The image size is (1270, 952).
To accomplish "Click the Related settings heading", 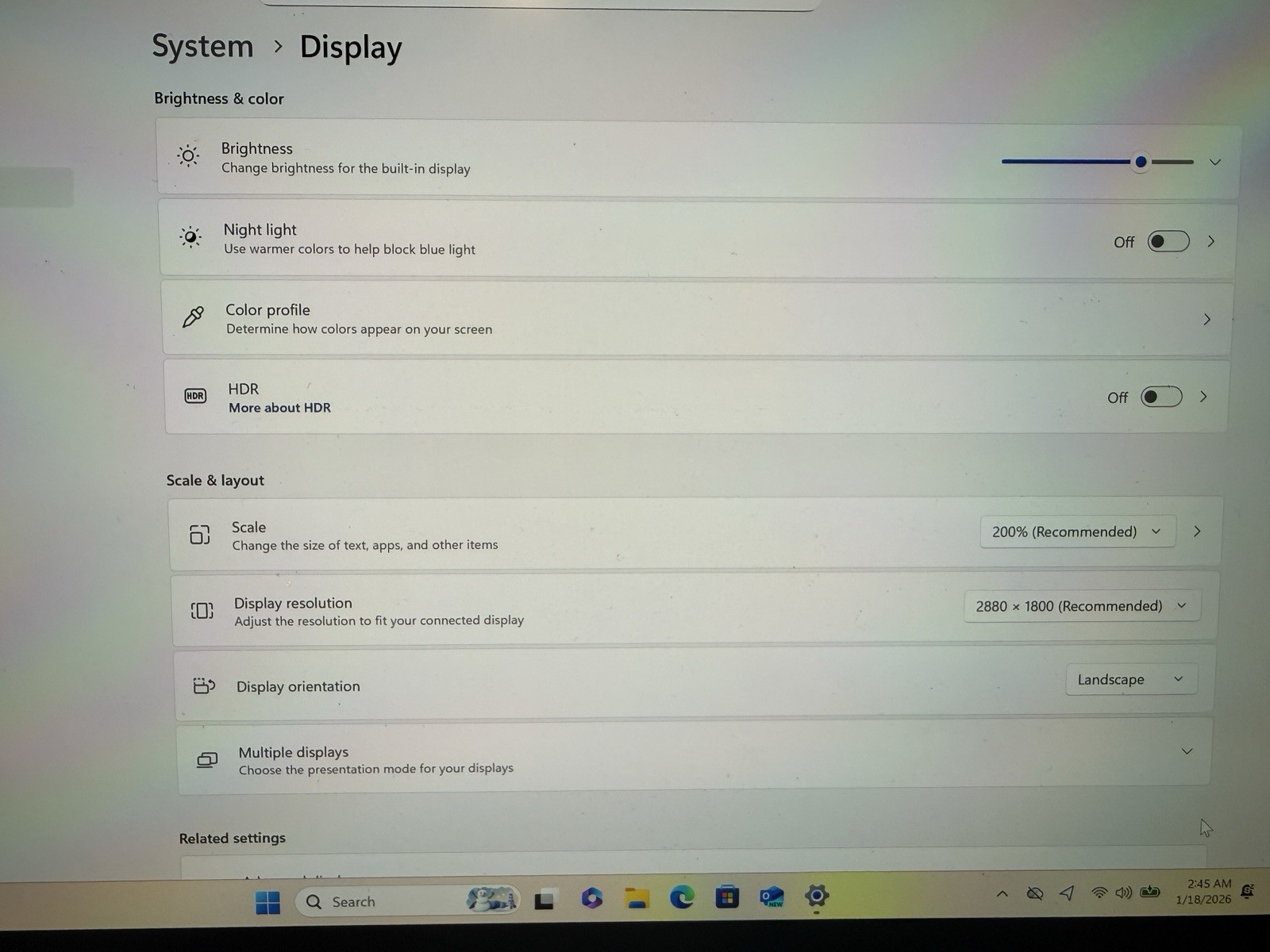I will point(233,838).
